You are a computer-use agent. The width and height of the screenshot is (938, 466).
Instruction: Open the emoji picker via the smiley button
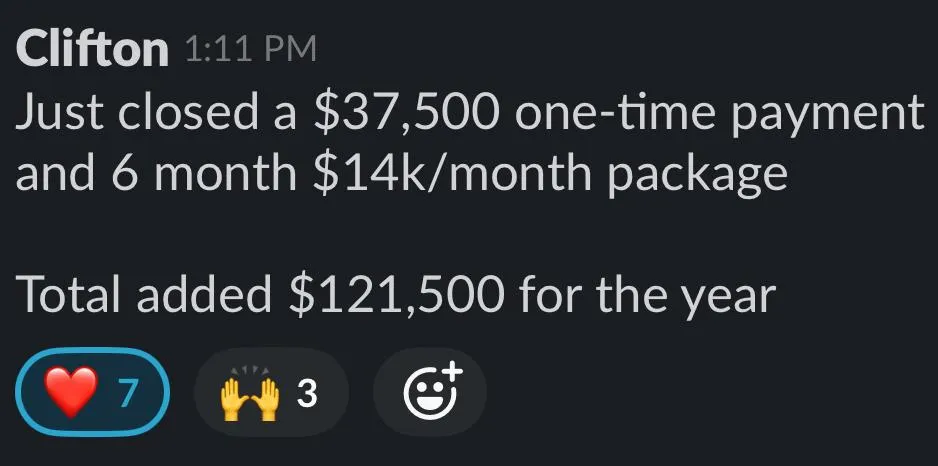pyautogui.click(x=430, y=392)
